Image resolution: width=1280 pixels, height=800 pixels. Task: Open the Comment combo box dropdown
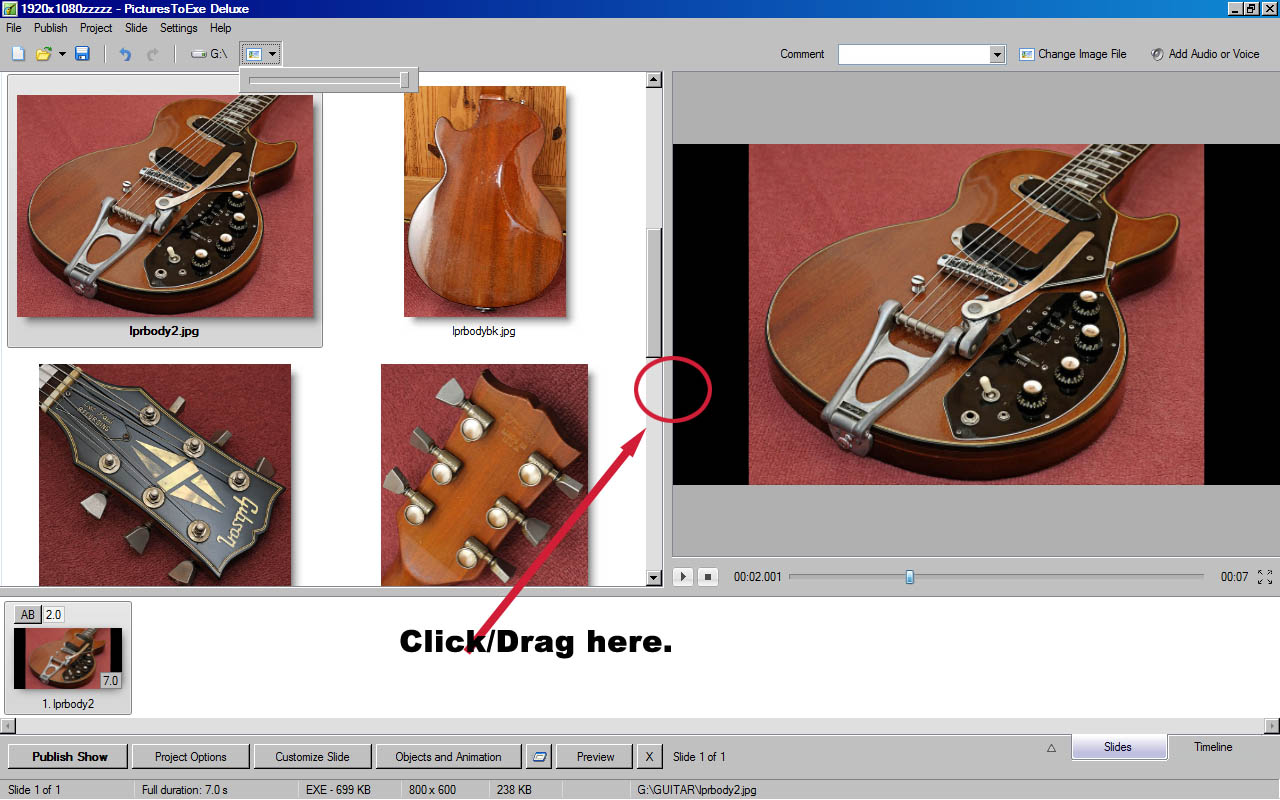[x=997, y=55]
